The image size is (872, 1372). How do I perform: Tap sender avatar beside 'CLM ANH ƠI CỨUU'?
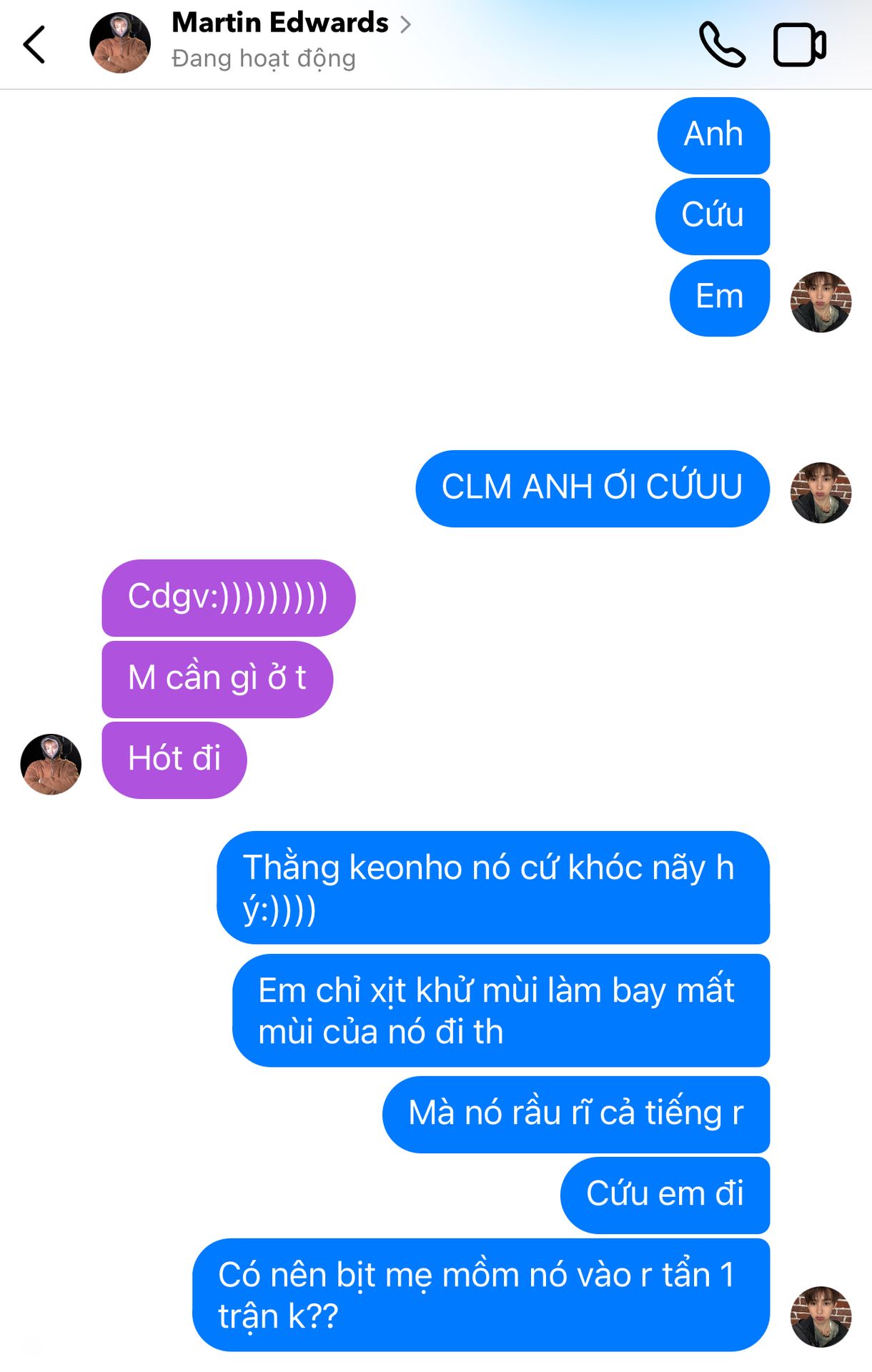pos(821,492)
